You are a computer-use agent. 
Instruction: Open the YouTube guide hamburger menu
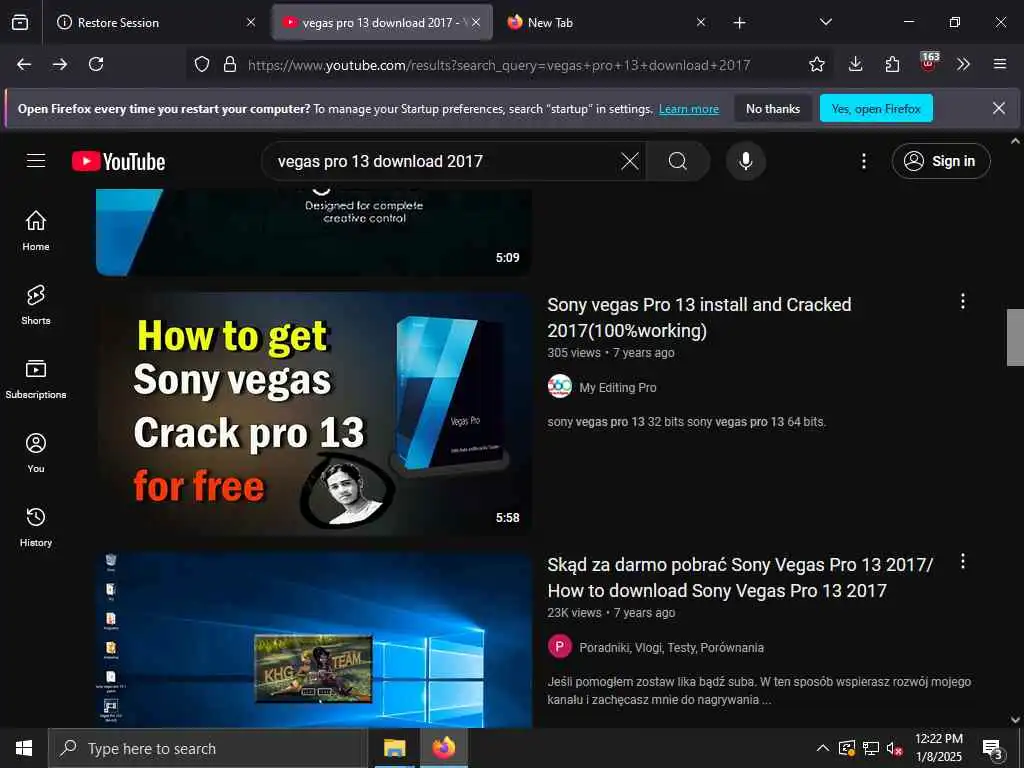[x=36, y=161]
